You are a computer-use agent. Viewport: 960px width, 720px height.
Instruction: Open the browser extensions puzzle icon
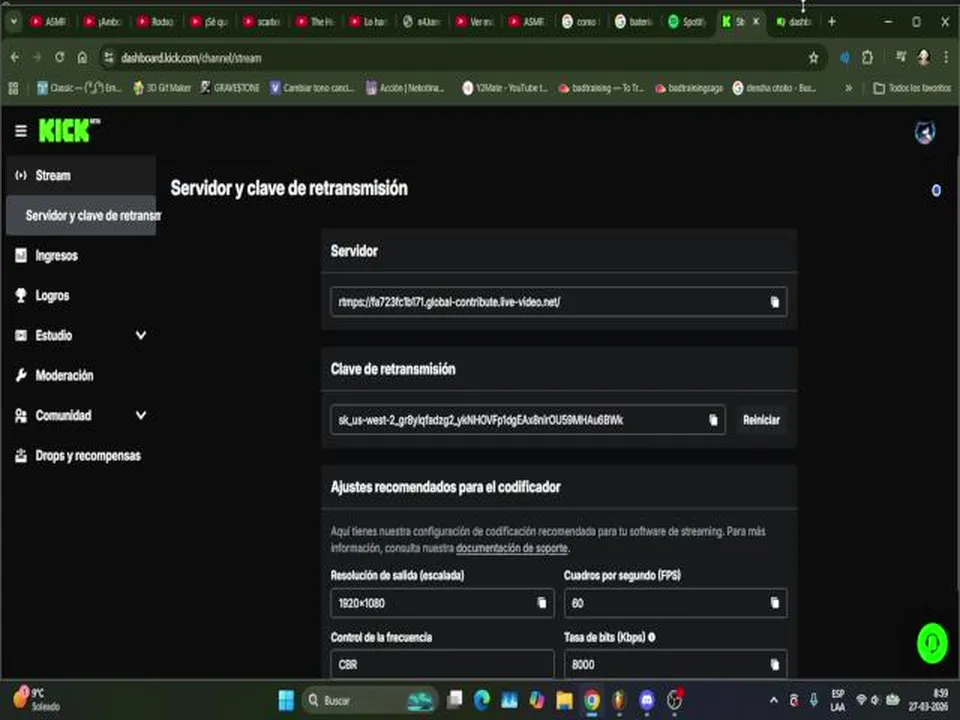[867, 58]
